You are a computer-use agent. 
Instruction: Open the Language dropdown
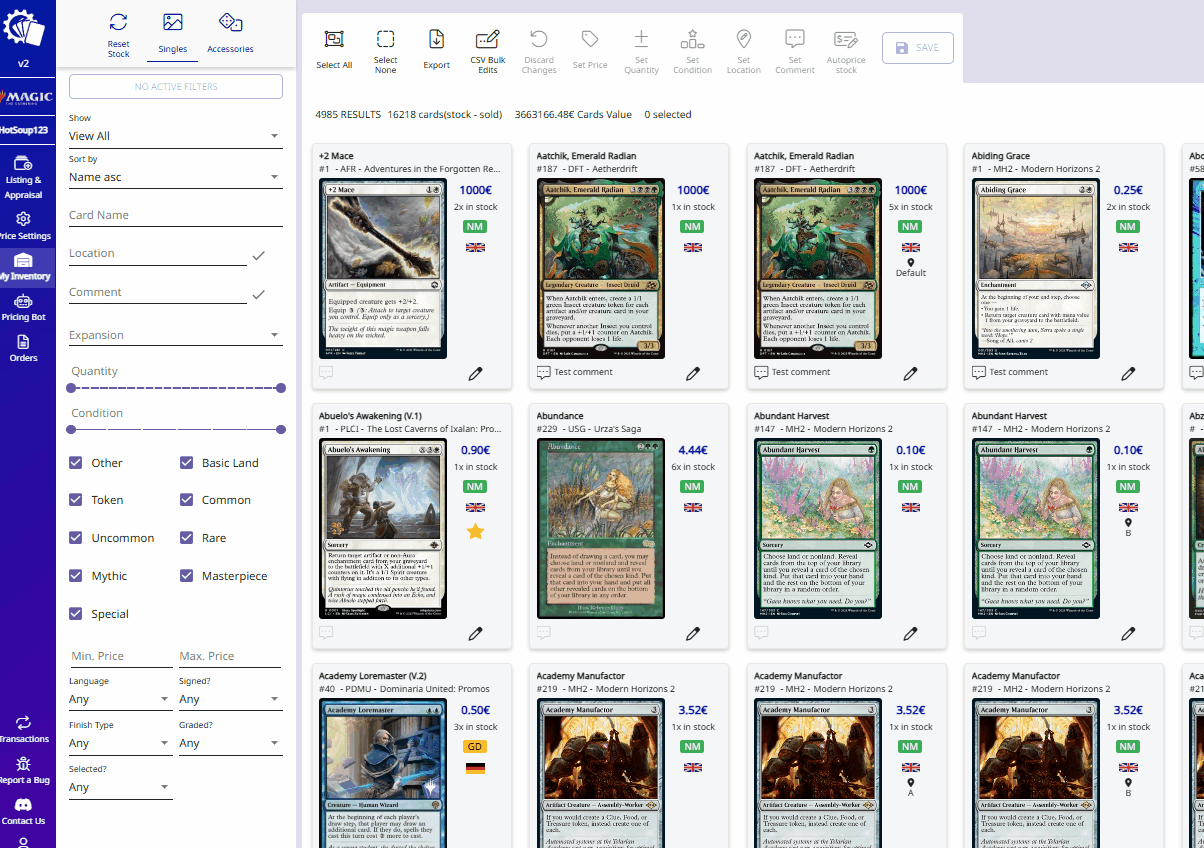click(120, 699)
